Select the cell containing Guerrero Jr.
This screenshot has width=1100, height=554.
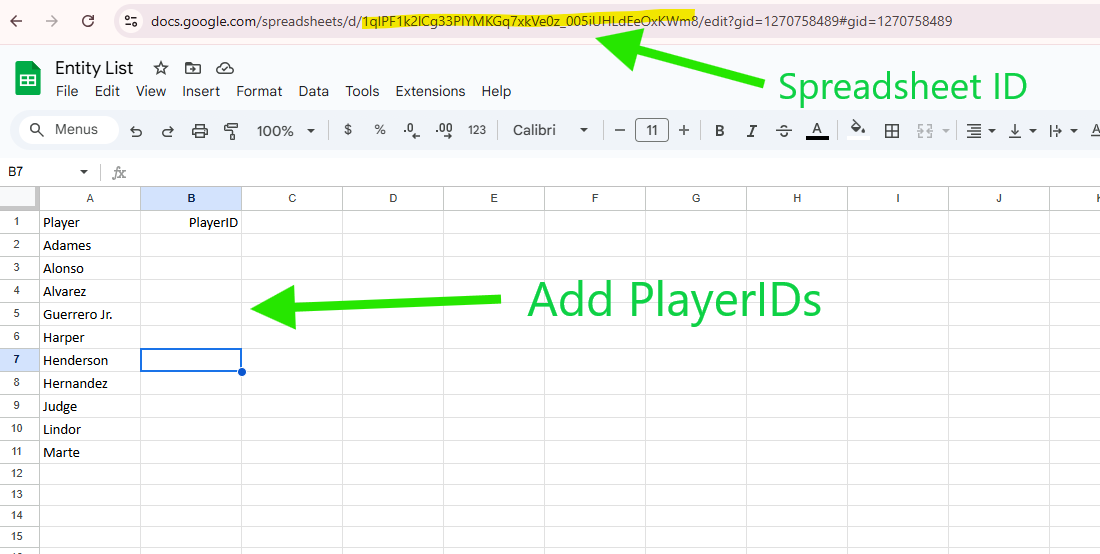click(90, 314)
